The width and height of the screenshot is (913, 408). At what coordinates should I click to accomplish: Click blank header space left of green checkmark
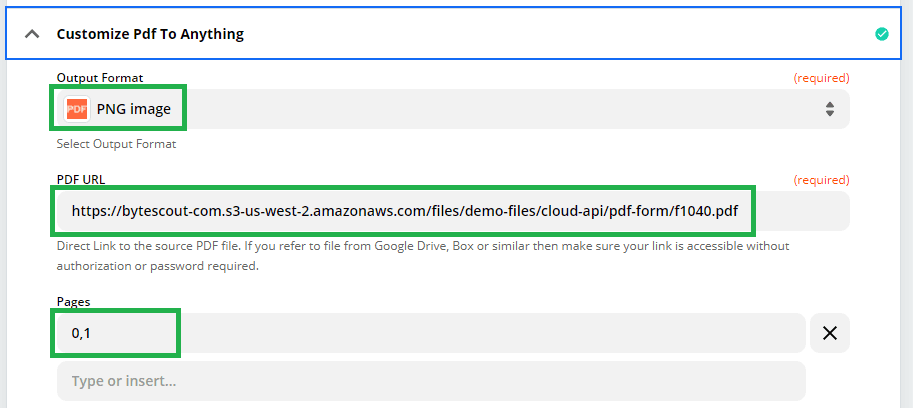600,34
